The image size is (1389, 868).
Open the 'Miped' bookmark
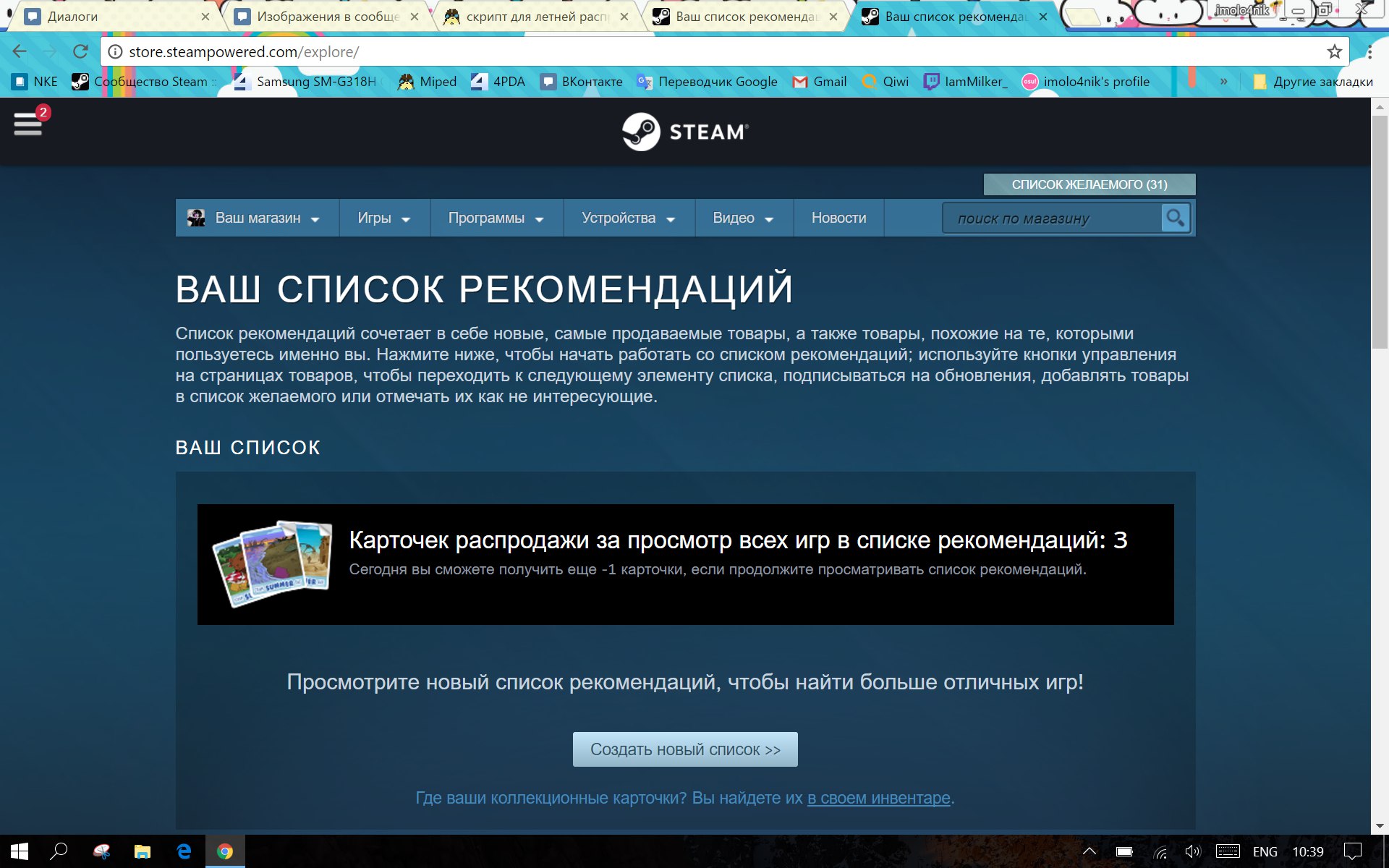tap(428, 82)
